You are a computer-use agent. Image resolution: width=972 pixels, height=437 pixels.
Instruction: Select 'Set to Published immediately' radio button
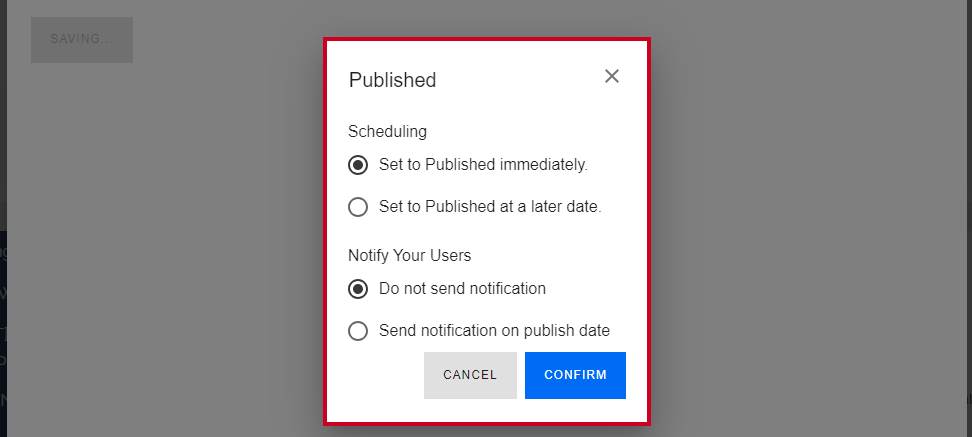(x=358, y=166)
